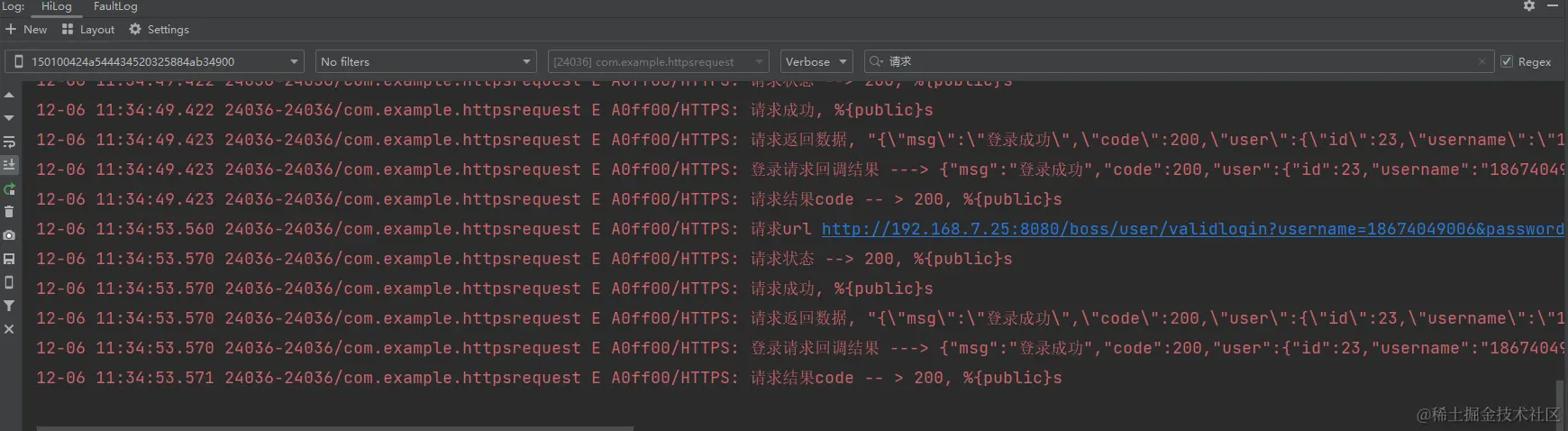Select the 11:34:53.570 登录请求回调结果 line
The height and width of the screenshot is (431, 1568).
[x=800, y=348]
